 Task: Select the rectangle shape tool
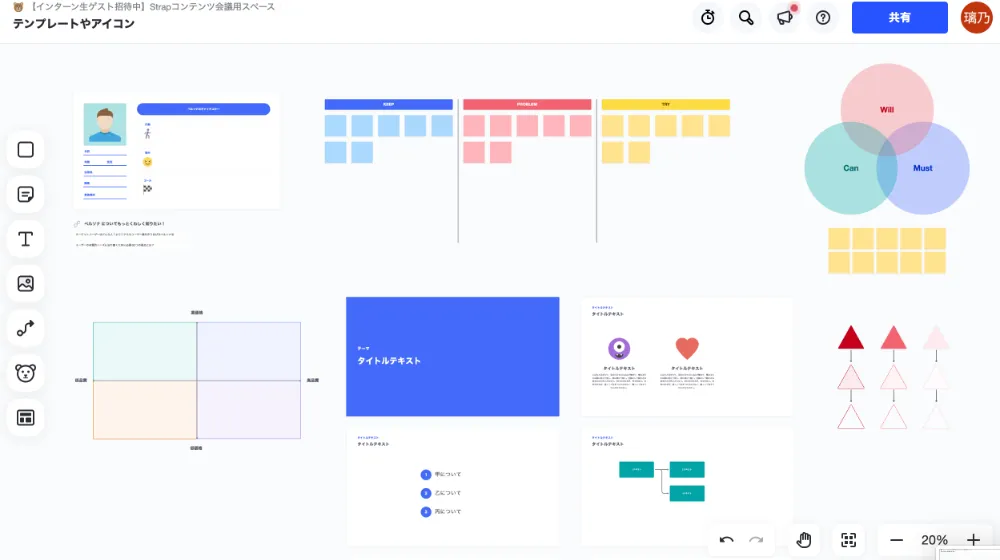coord(26,150)
